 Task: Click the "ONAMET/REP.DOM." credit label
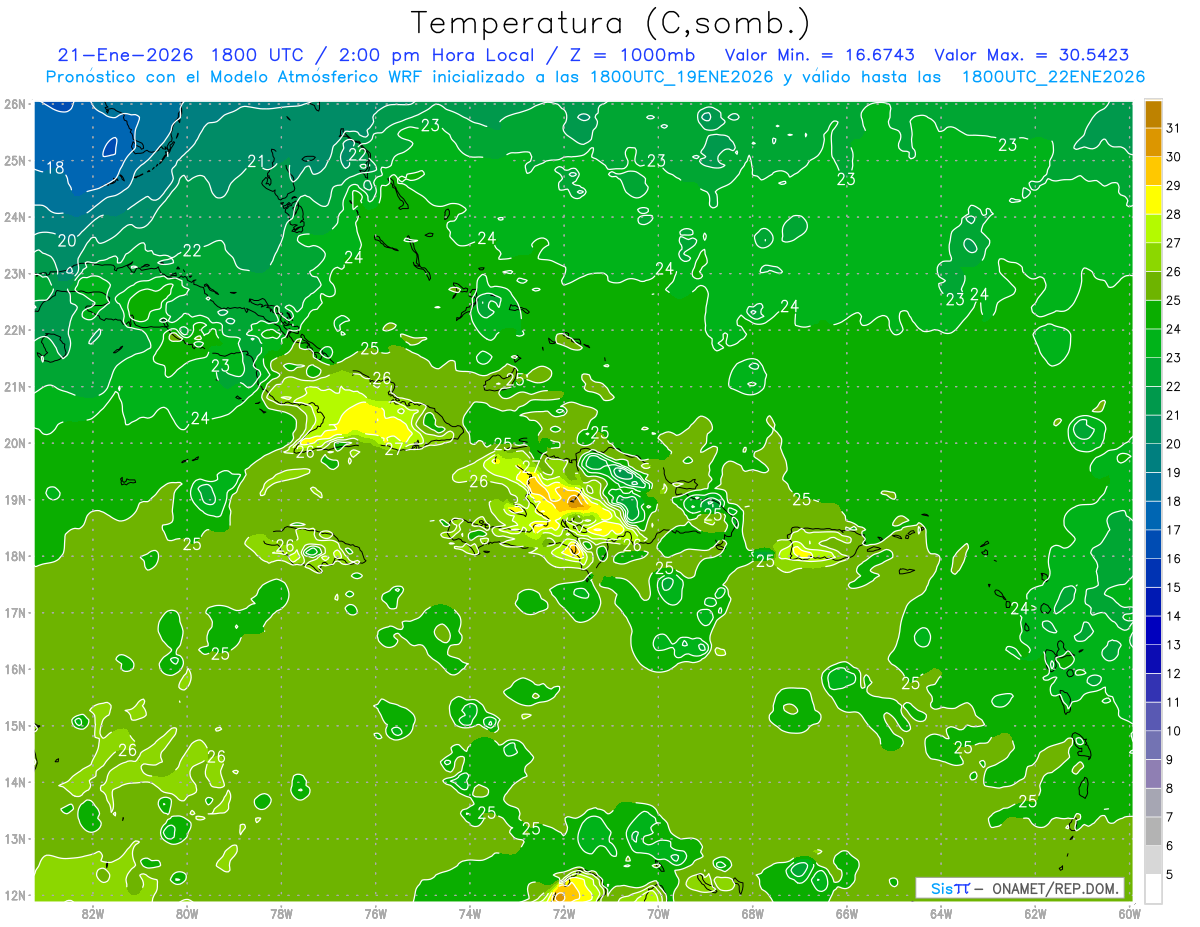coord(1056,888)
